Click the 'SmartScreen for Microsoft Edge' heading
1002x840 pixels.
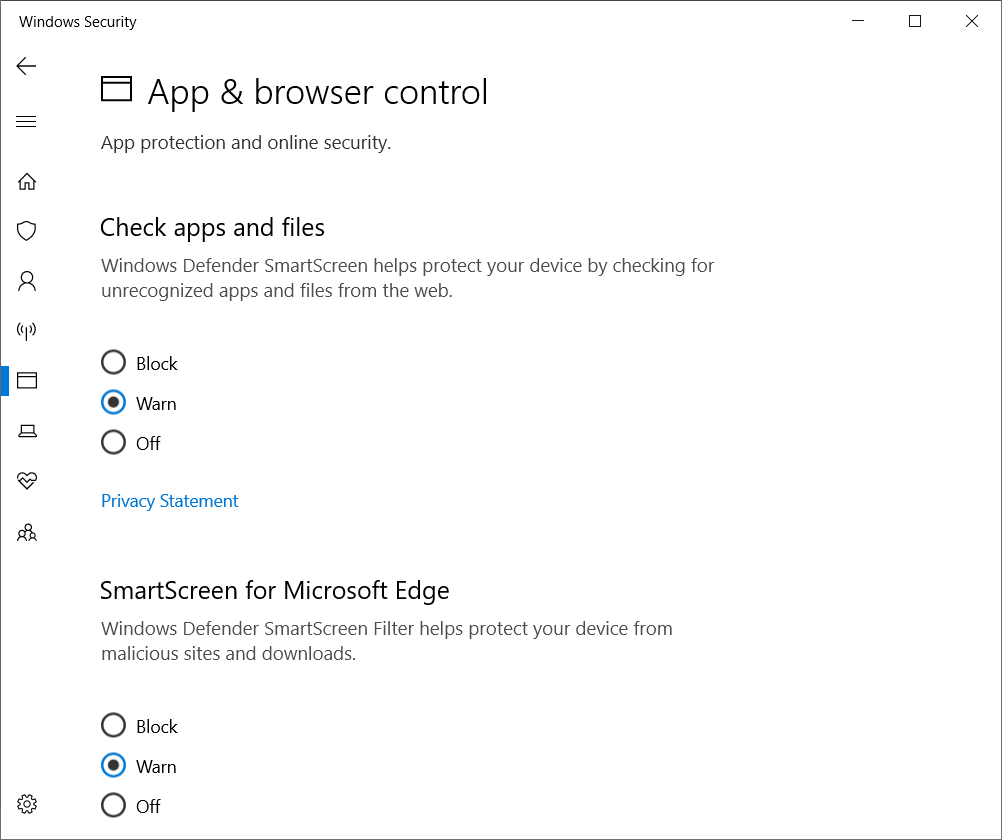pyautogui.click(x=275, y=591)
